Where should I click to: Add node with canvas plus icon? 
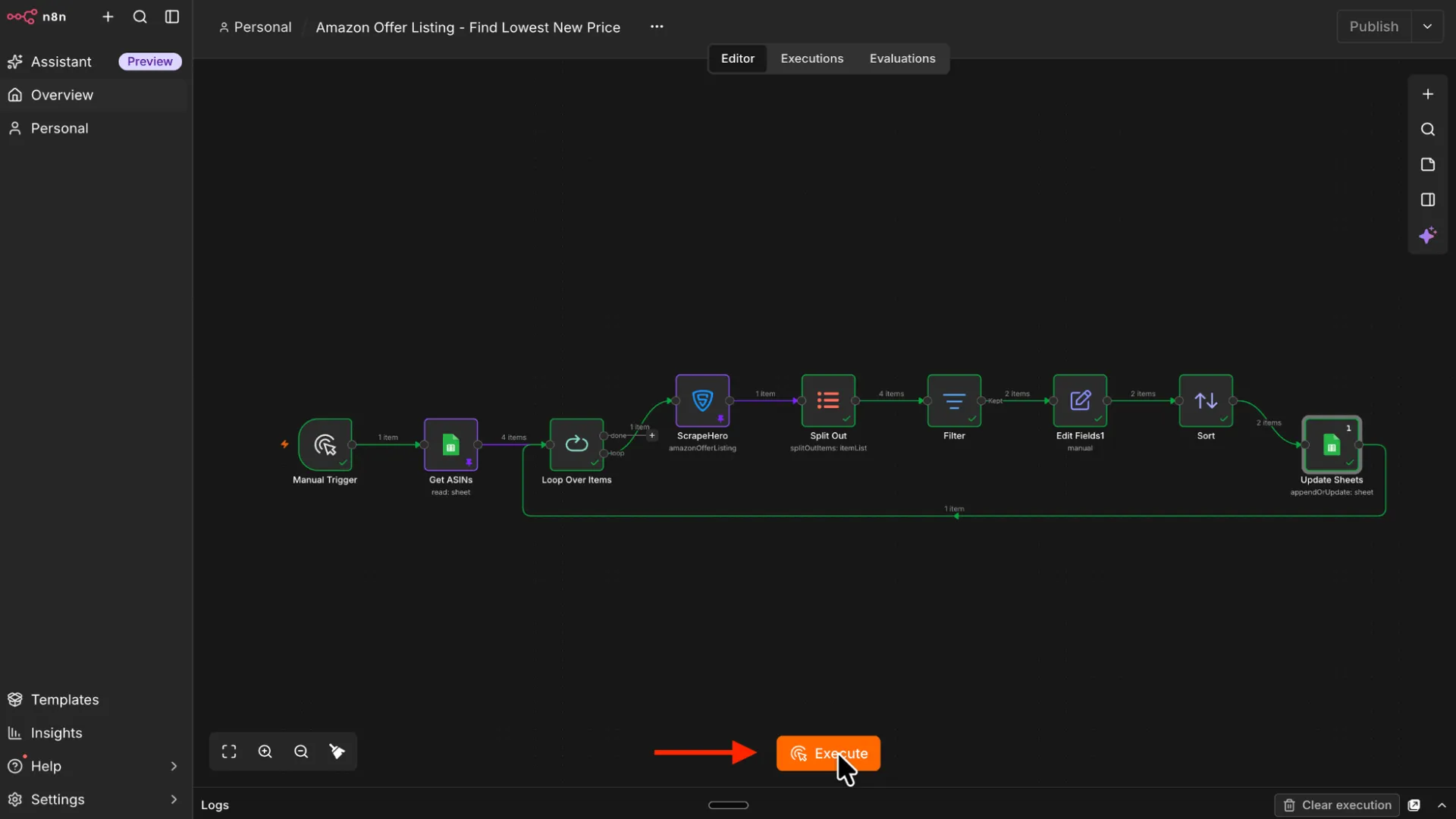[x=1428, y=94]
